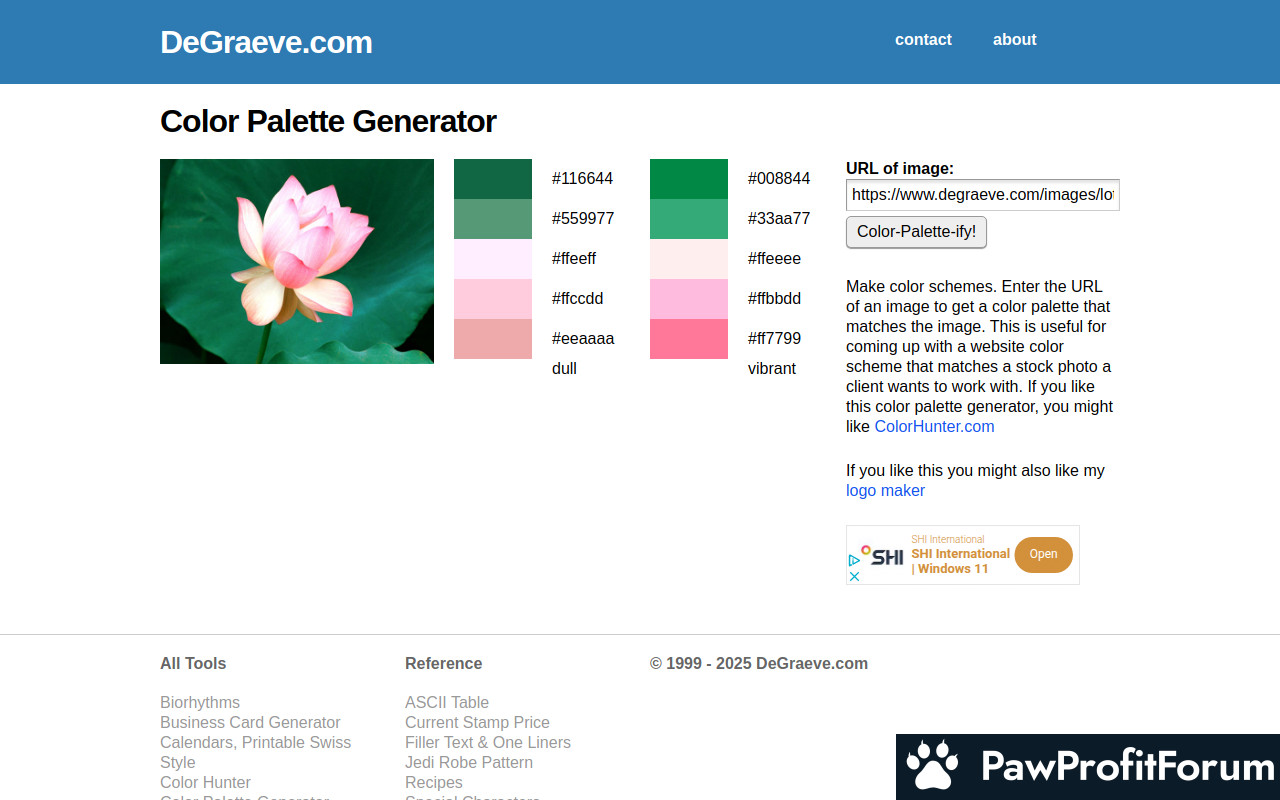The image size is (1280, 800).
Task: Open the ASCII Table reference link
Action: coord(447,703)
